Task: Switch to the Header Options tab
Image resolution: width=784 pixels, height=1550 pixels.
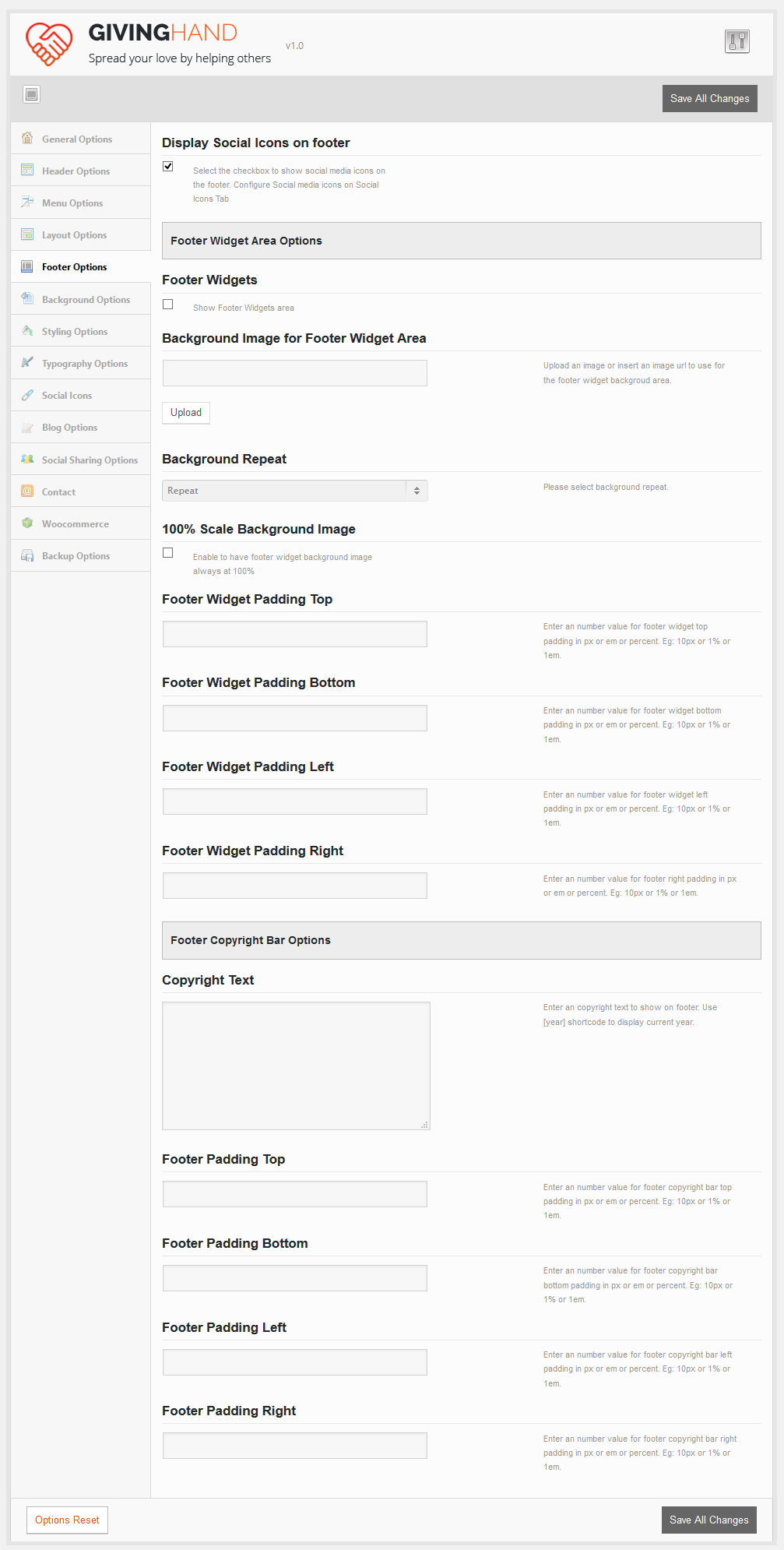Action: (76, 171)
